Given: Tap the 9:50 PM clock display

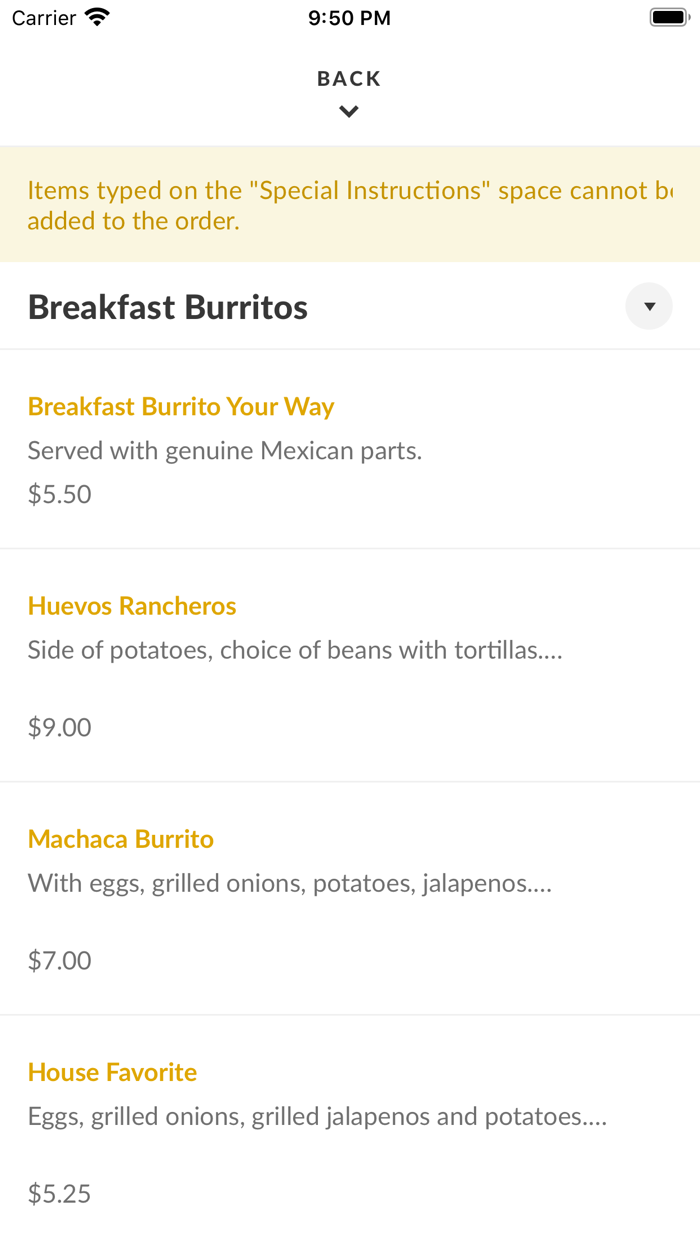Looking at the screenshot, I should click(349, 17).
